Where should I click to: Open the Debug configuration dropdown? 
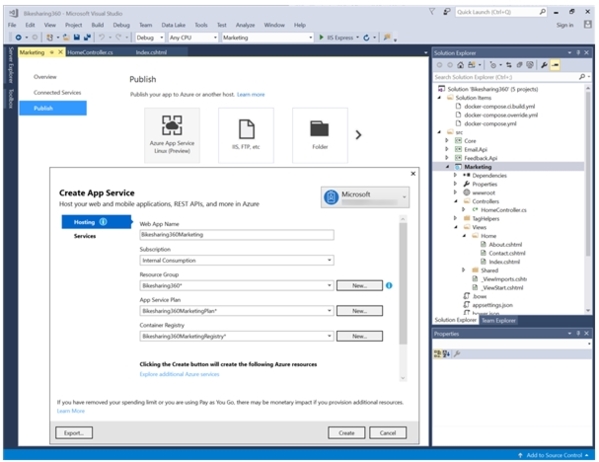(x=150, y=37)
